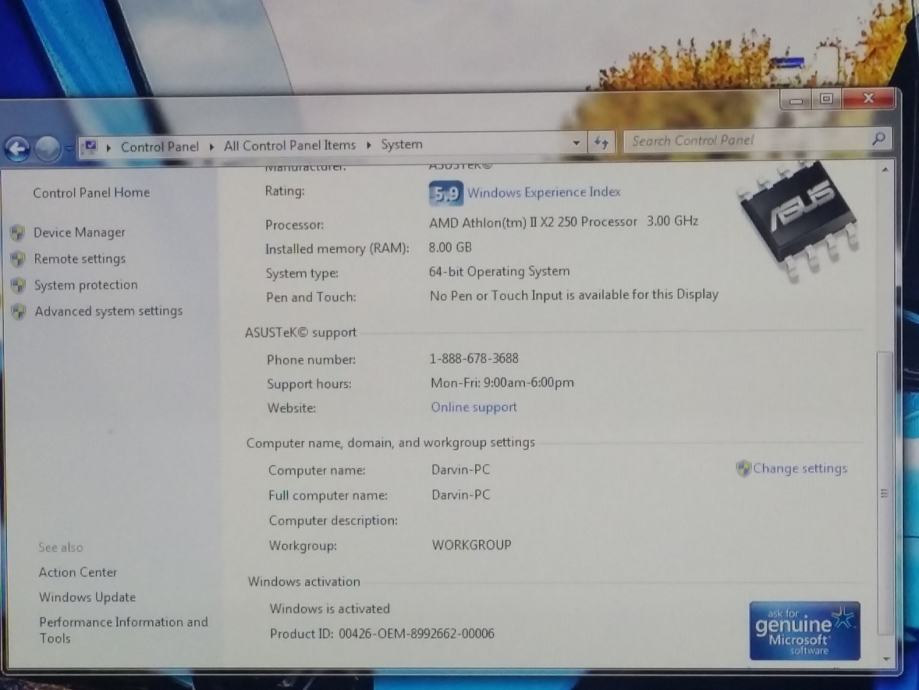Open Action Center under See also
The image size is (919, 690).
[77, 572]
